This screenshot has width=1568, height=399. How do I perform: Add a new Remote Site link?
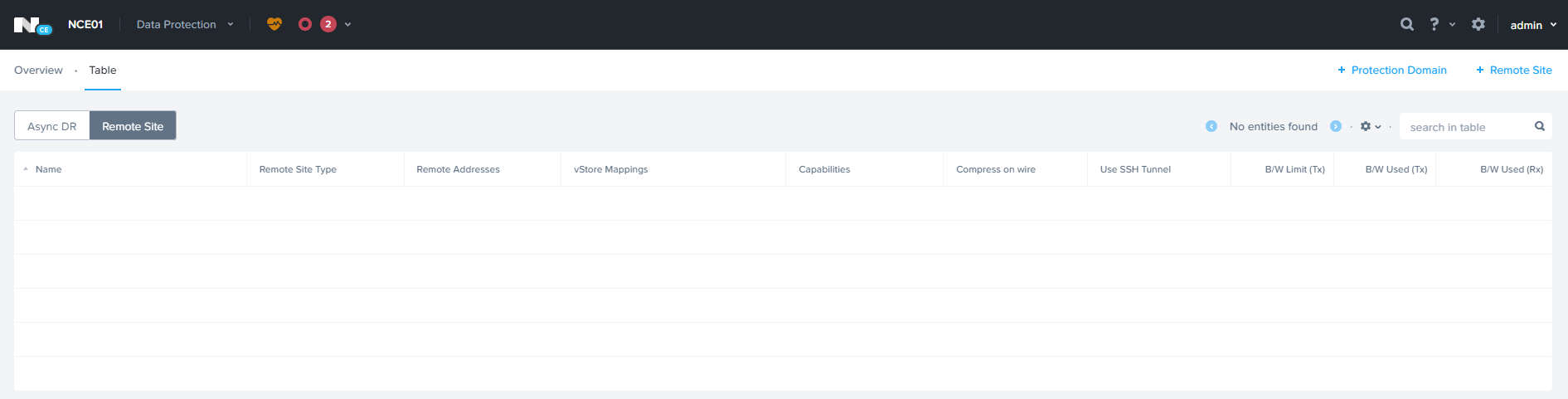pos(1514,71)
